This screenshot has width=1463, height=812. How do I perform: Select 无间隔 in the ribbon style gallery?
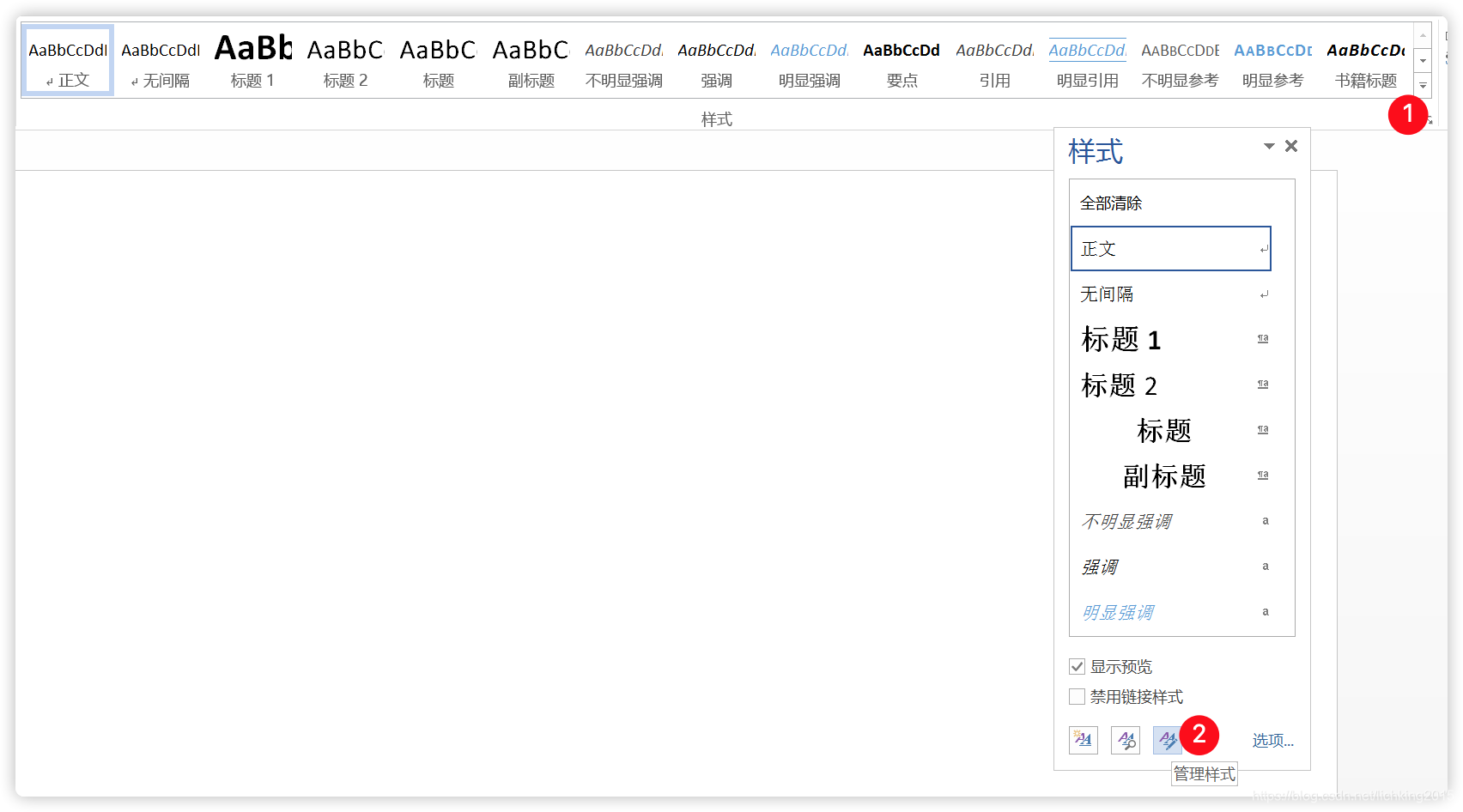click(161, 61)
